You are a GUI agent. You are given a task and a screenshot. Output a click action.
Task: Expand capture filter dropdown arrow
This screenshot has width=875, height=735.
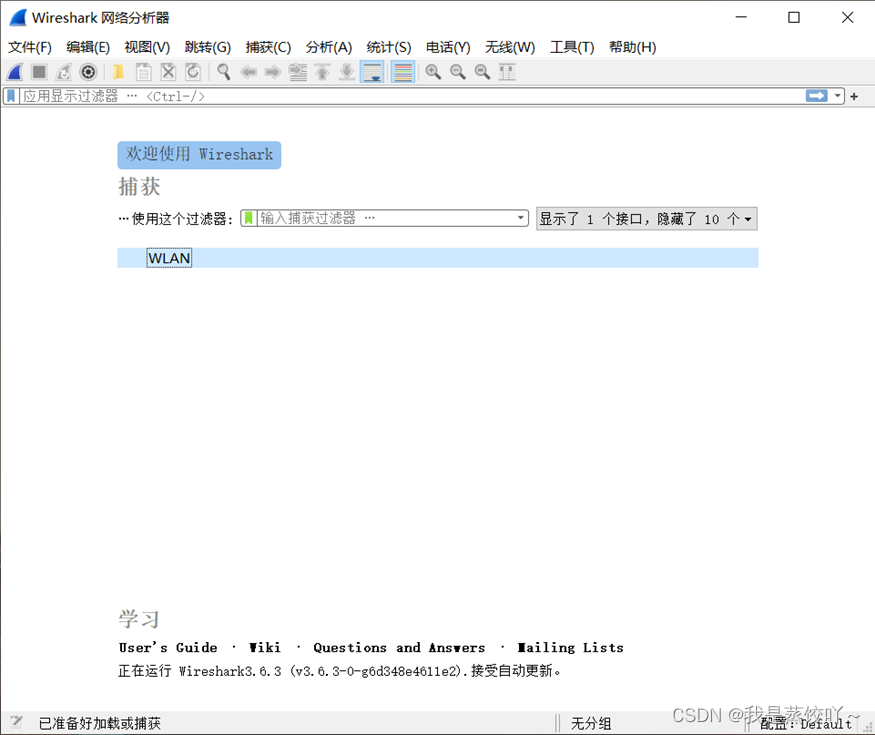tap(520, 218)
